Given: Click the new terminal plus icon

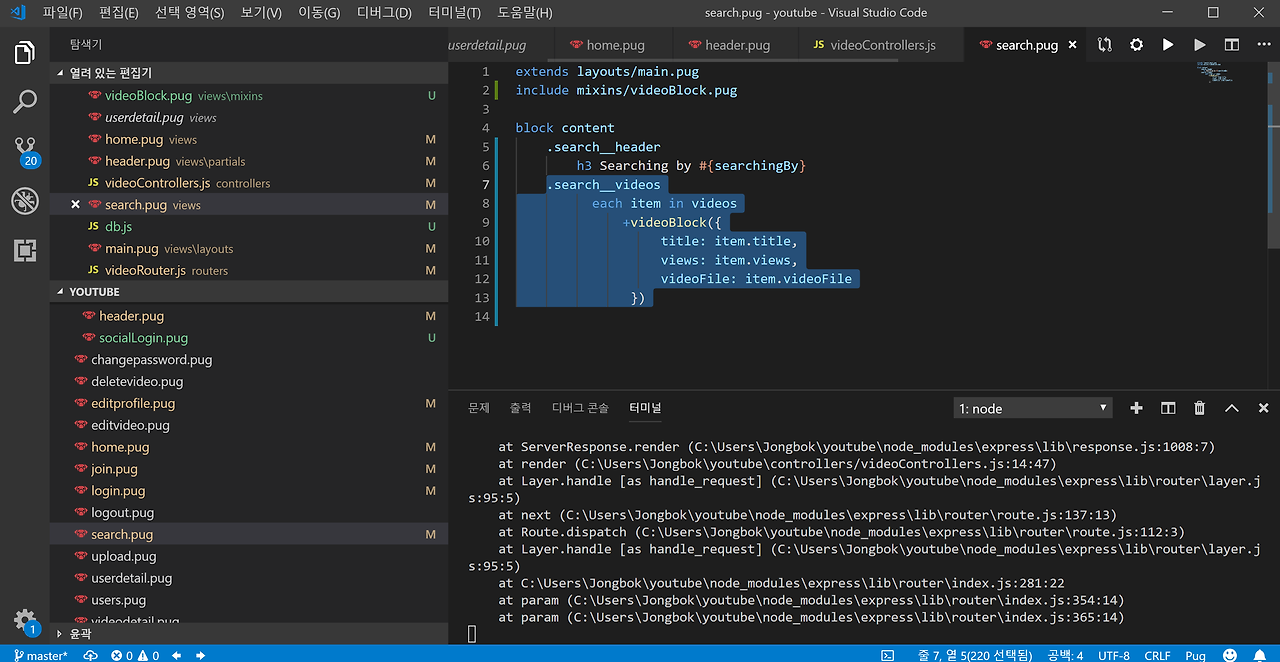Looking at the screenshot, I should click(1136, 408).
